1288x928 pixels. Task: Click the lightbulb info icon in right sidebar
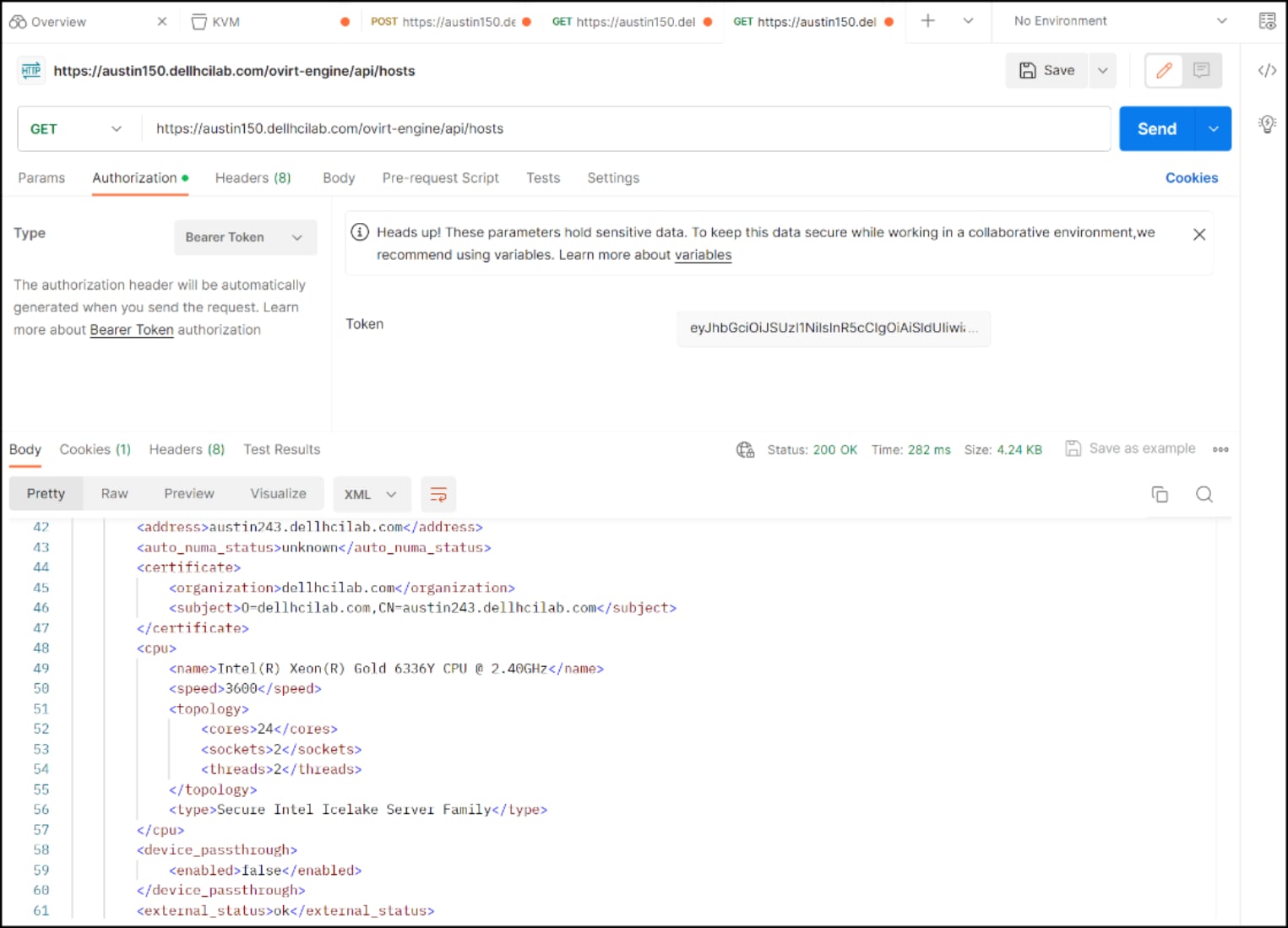1266,124
